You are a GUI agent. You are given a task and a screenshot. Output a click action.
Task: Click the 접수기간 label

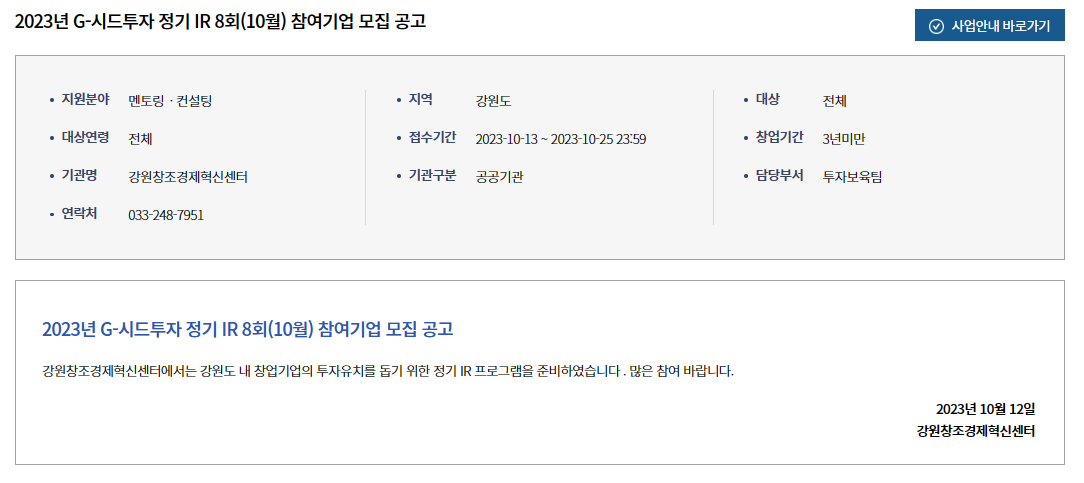tap(432, 138)
